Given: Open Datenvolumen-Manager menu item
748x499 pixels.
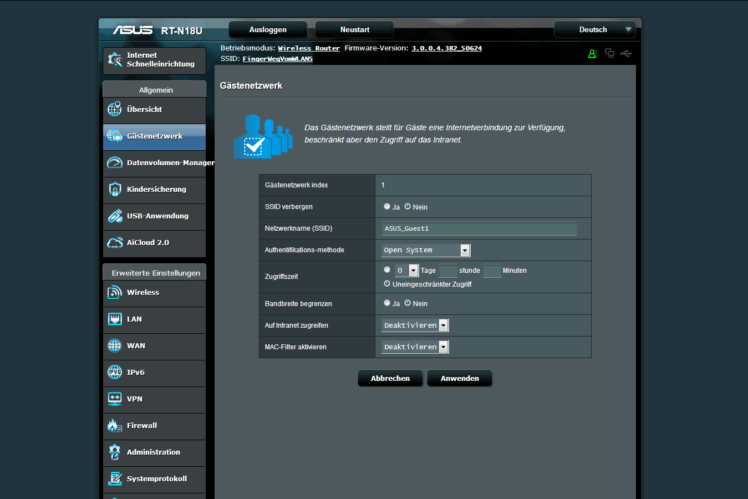Looking at the screenshot, I should 155,163.
